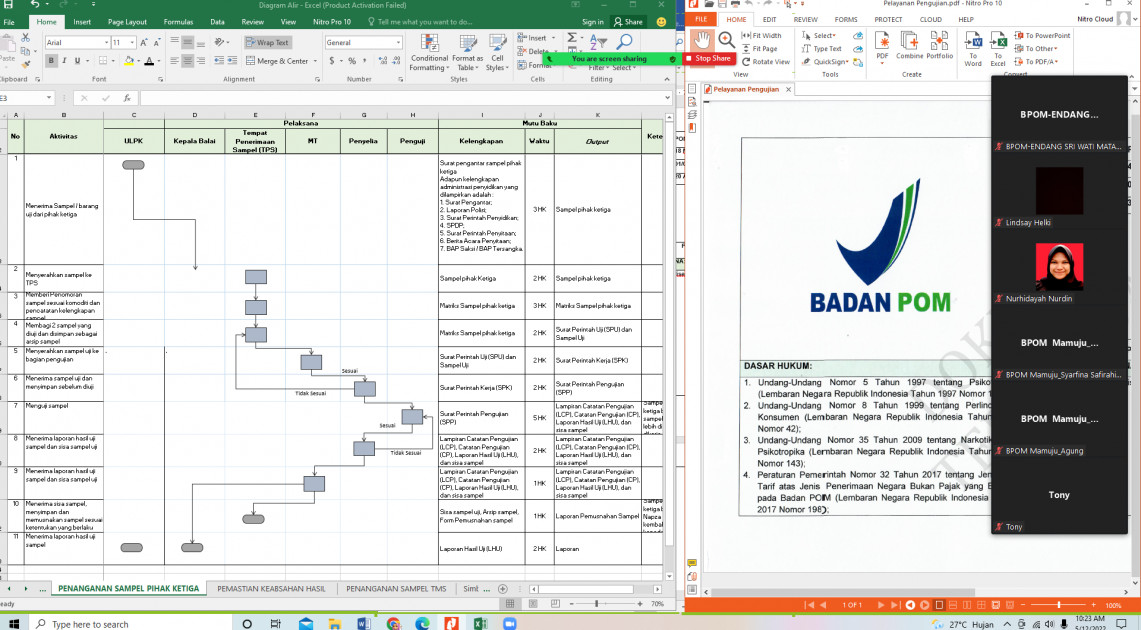Click Share button in Excel
Viewport: 1141px width, 630px height.
(628, 22)
